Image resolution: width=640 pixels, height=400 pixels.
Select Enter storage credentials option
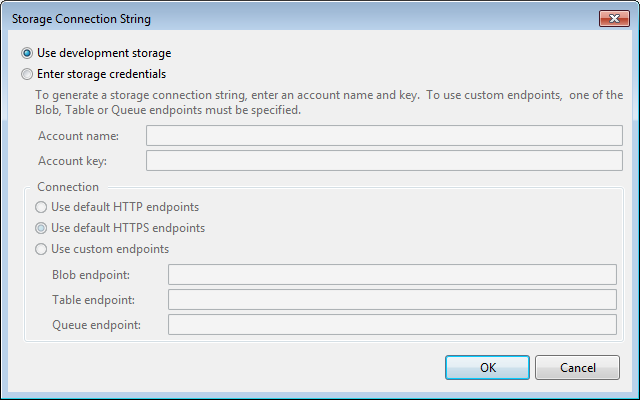click(x=27, y=73)
